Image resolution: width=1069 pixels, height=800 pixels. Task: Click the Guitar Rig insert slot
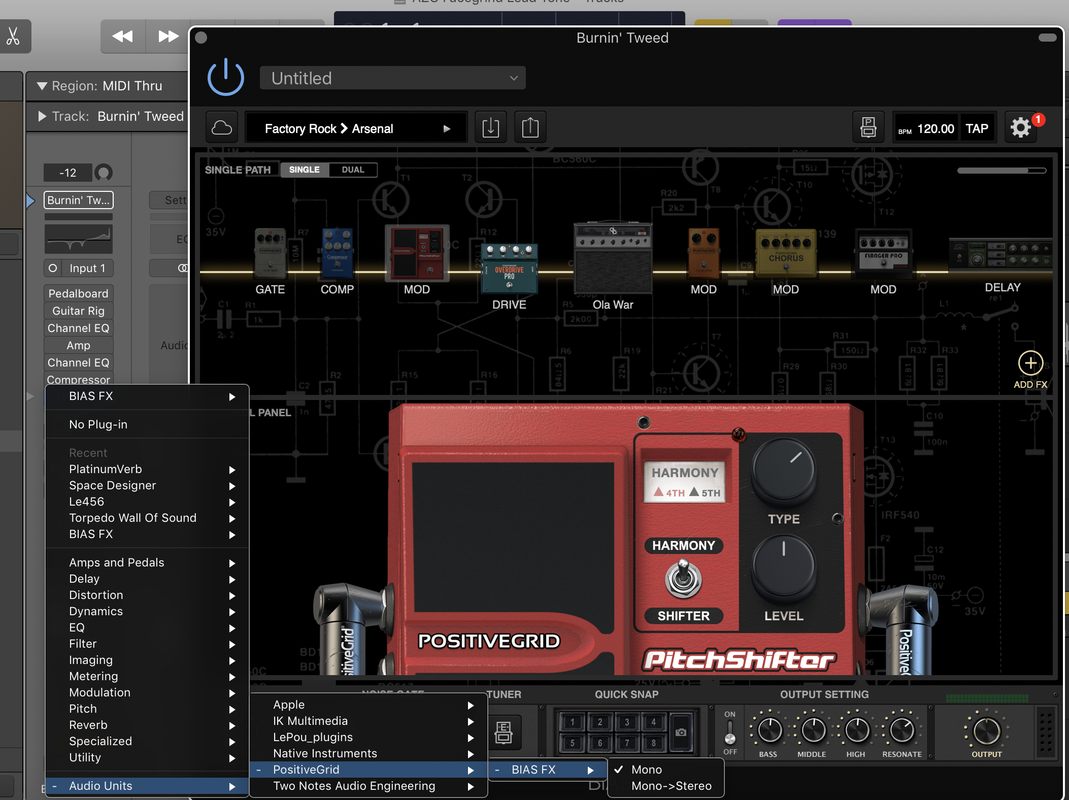[x=78, y=310]
